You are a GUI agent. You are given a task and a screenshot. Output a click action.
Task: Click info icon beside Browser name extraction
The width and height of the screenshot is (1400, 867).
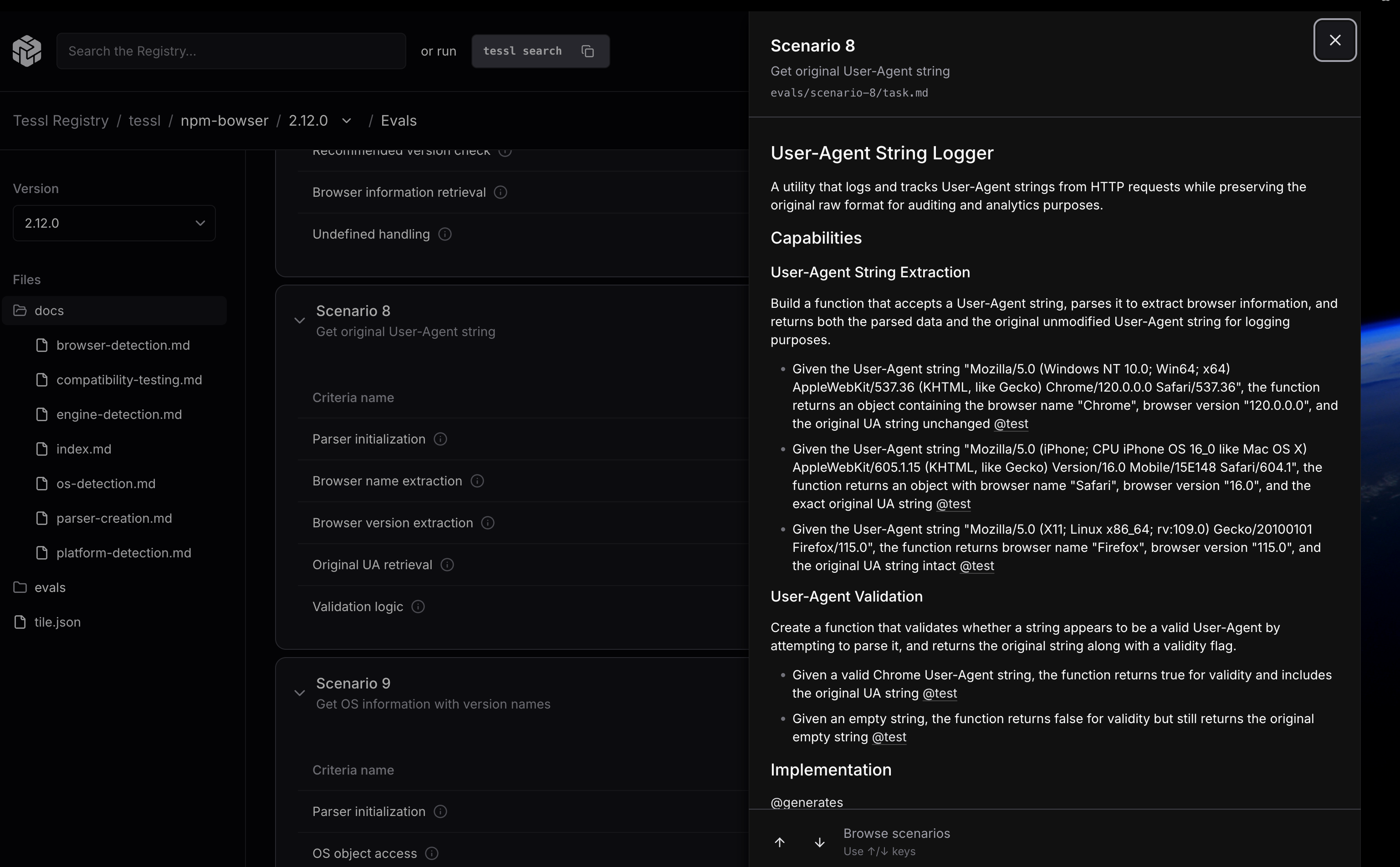(x=477, y=481)
